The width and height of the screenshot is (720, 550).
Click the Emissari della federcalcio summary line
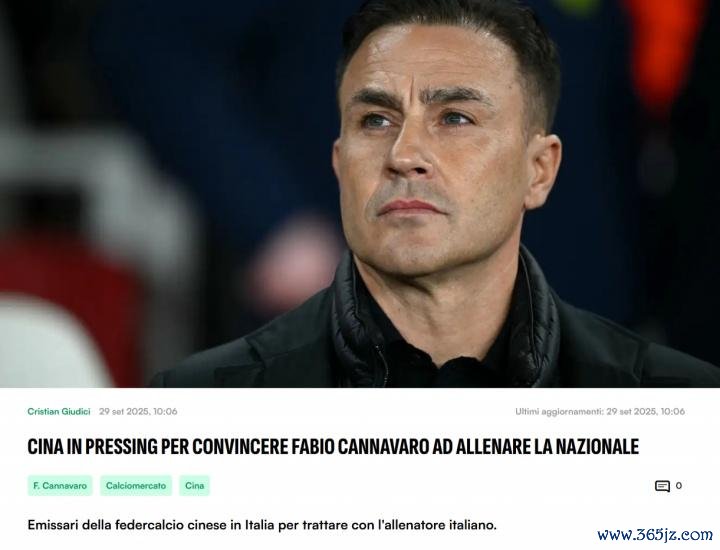coord(262,525)
